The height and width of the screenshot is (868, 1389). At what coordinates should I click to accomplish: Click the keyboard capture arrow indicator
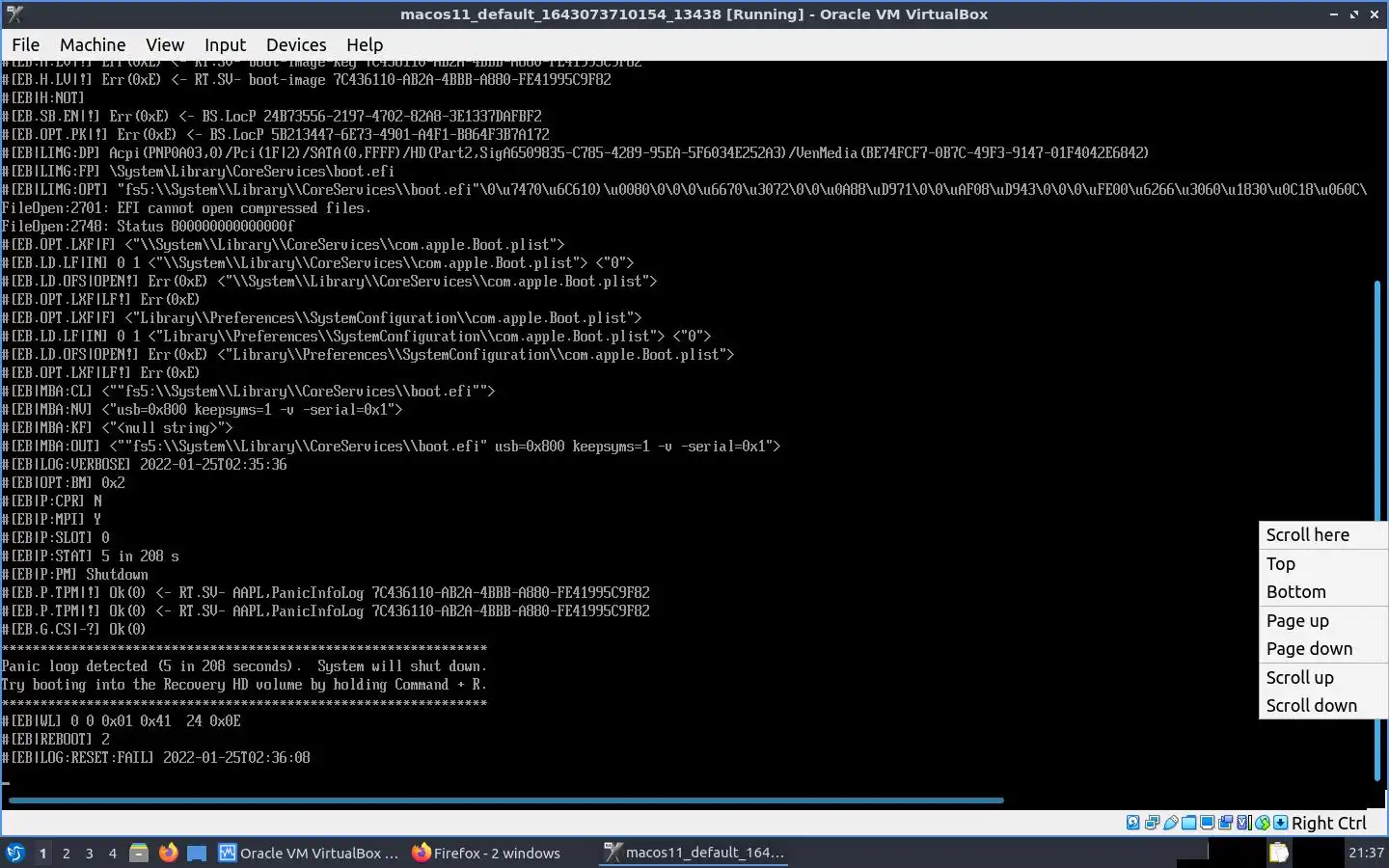1280,823
